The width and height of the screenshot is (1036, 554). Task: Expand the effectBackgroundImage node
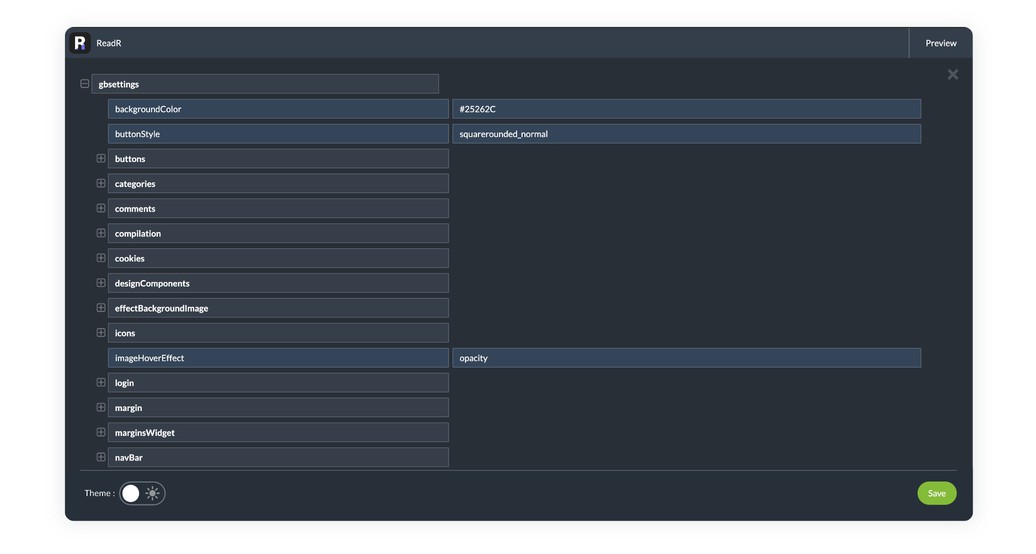point(101,308)
